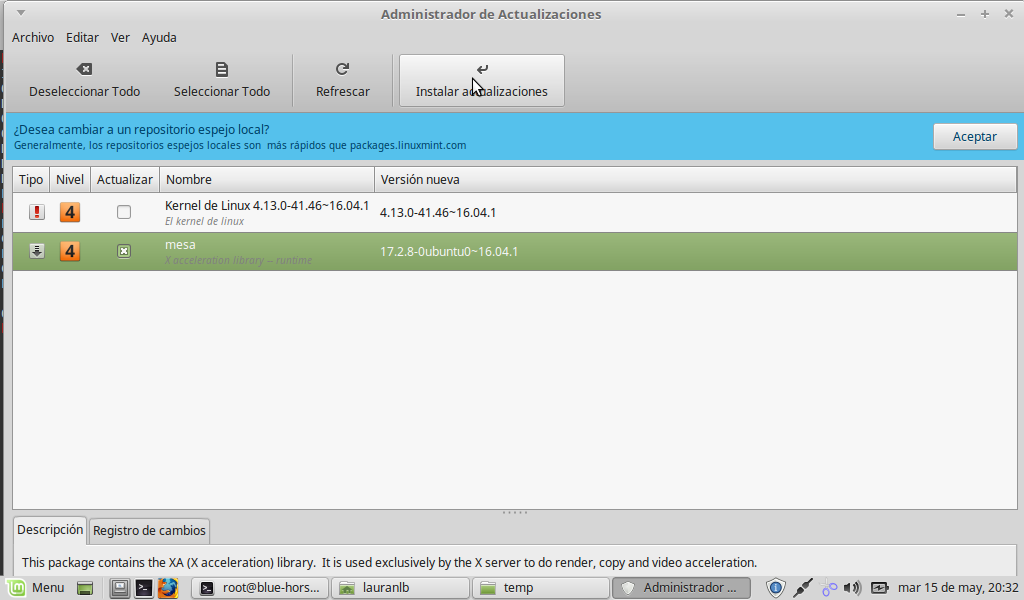Image resolution: width=1024 pixels, height=600 pixels.
Task: Click the level 4 badge on the mesa row
Action: coord(69,251)
